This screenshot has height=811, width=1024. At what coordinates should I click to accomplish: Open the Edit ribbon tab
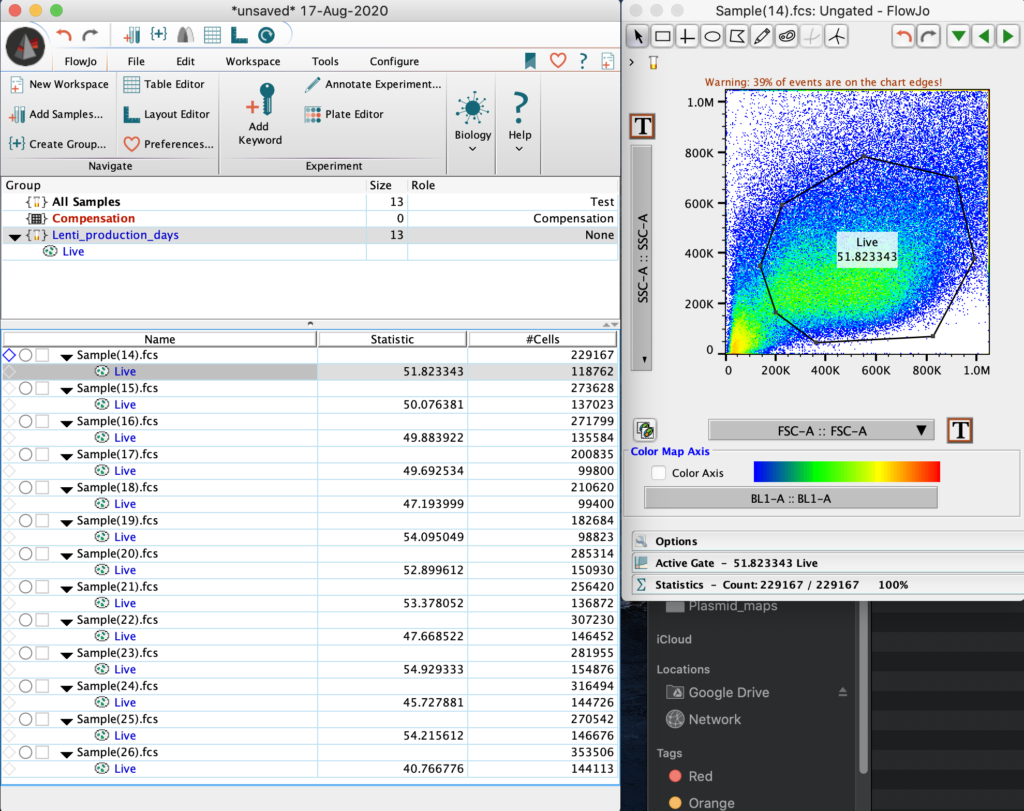(x=185, y=61)
